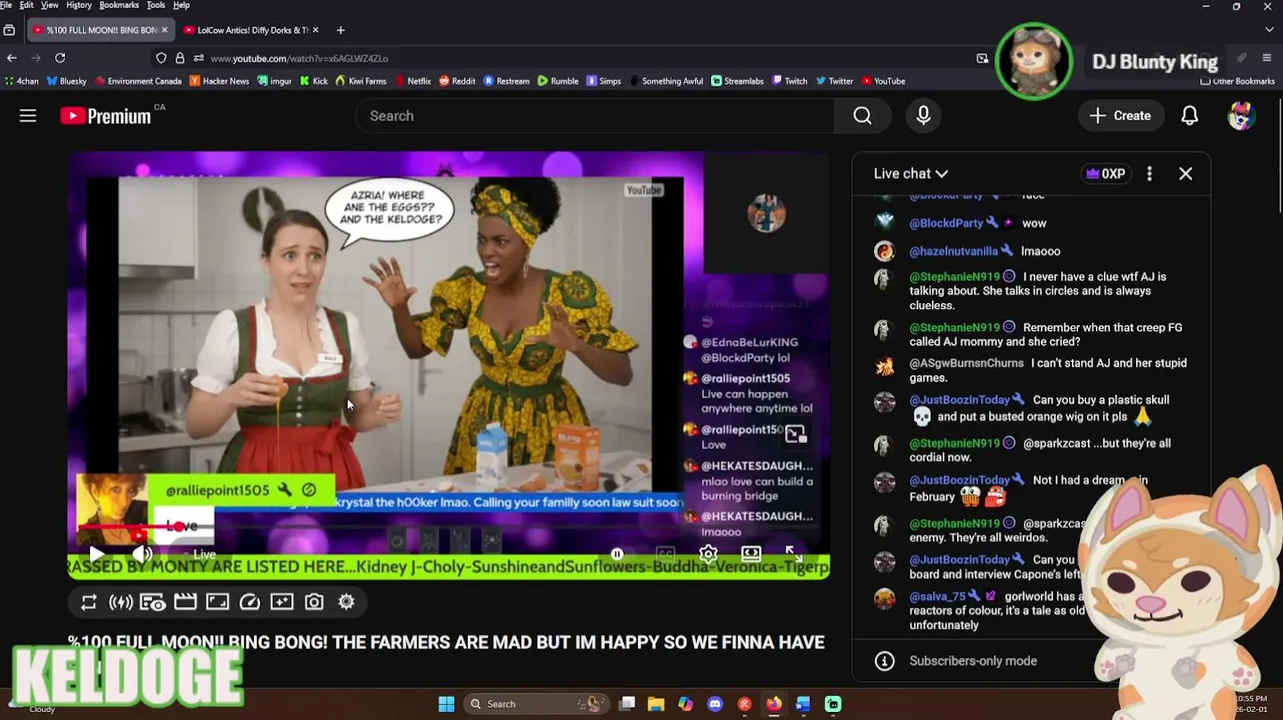
Task: Click the Create button
Action: [1121, 116]
